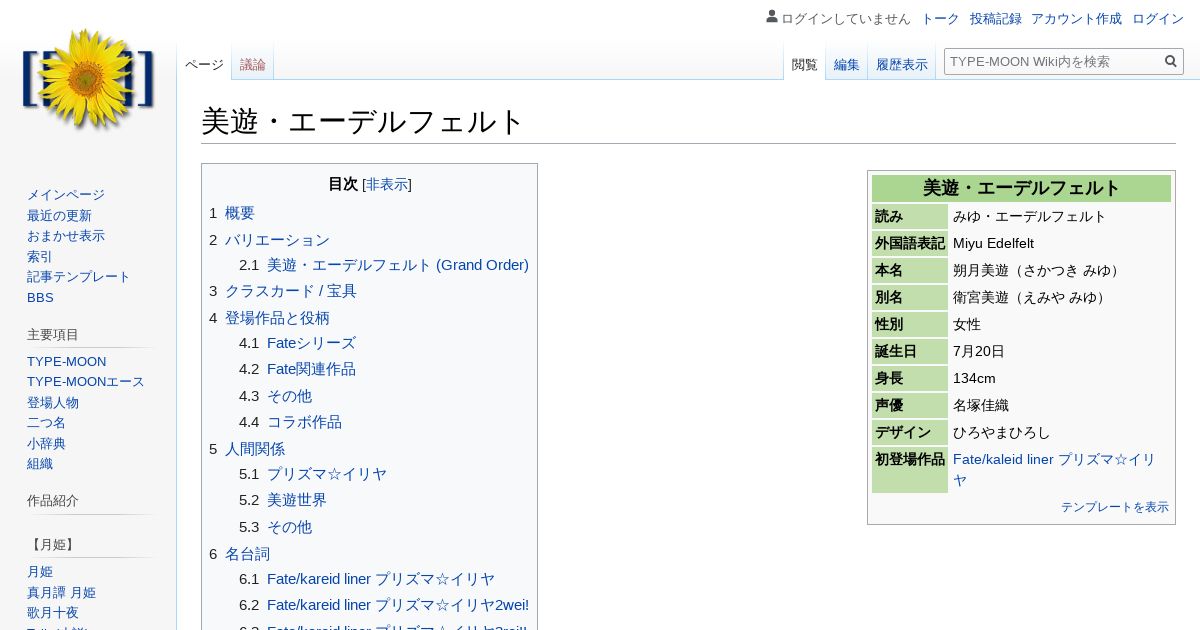Click the infobox value 衛宮美遊（えみや みゆ）
The image size is (1200, 630).
1031,297
